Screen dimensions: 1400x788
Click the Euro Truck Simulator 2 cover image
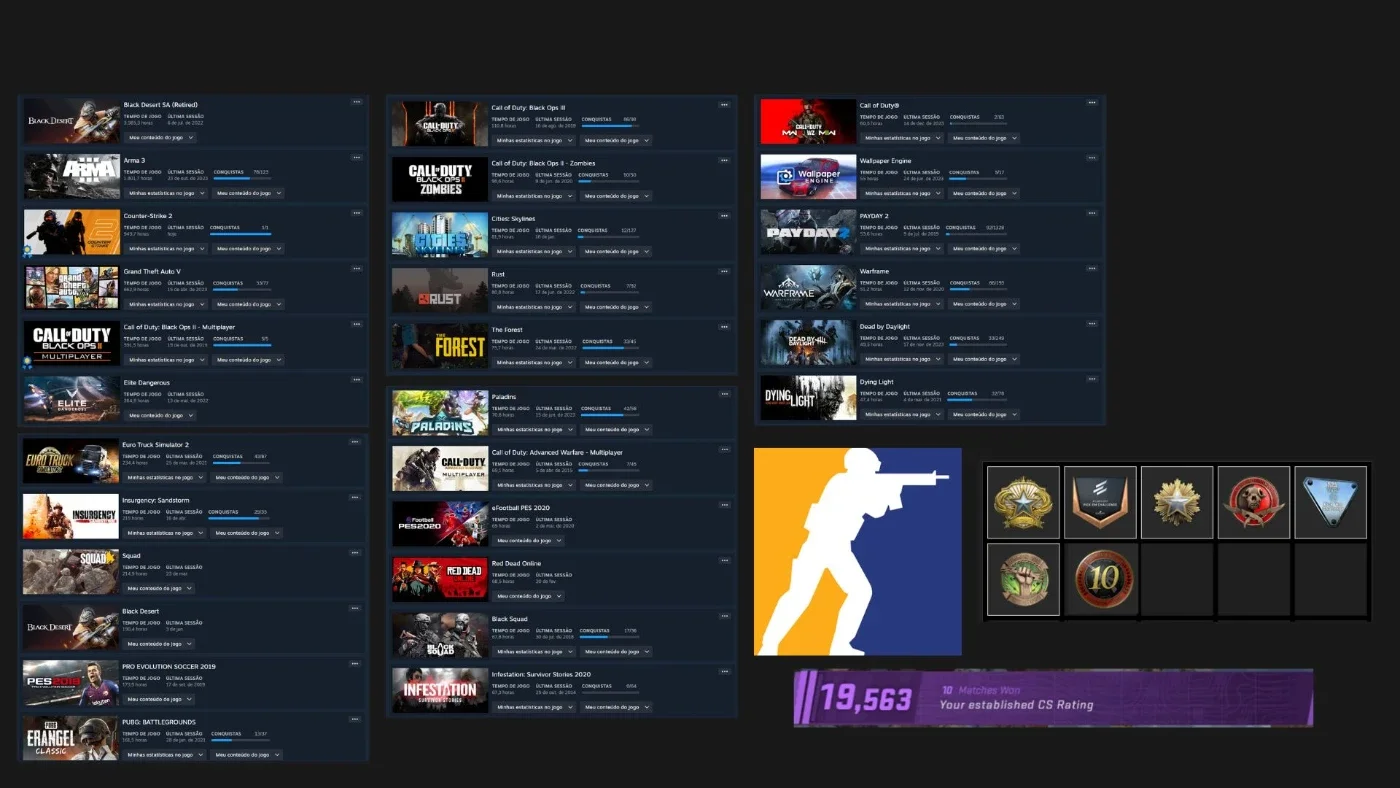coord(71,462)
